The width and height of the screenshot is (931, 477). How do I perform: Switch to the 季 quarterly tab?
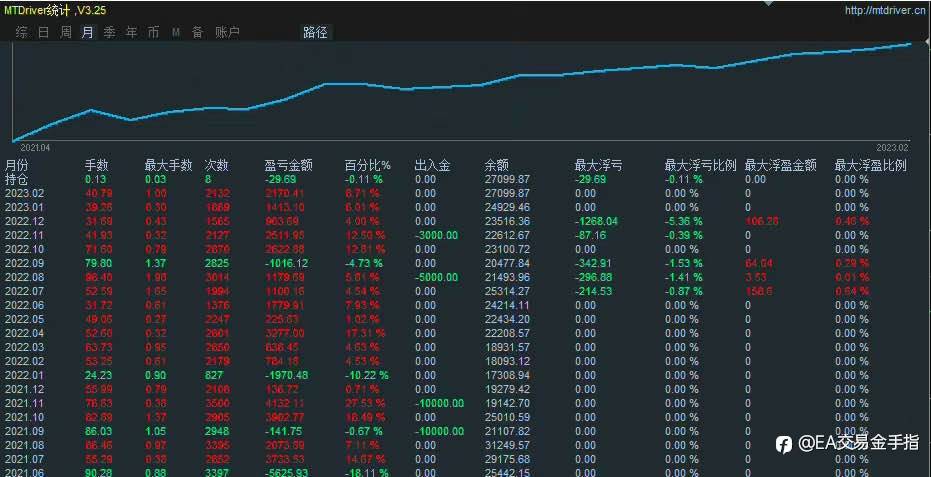(x=109, y=33)
